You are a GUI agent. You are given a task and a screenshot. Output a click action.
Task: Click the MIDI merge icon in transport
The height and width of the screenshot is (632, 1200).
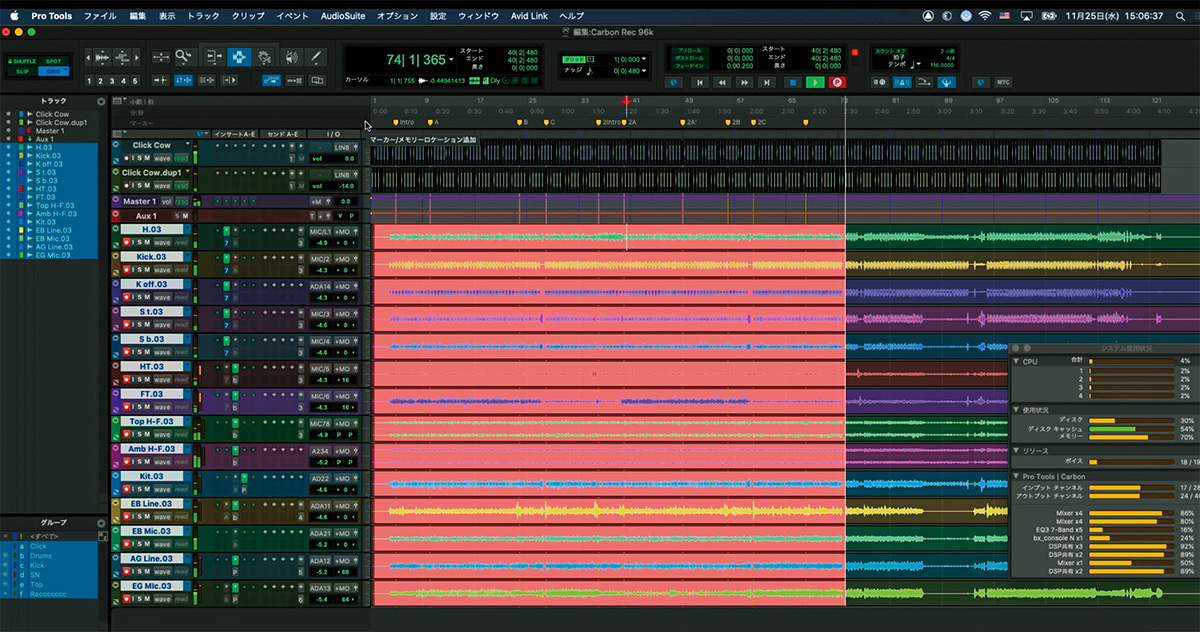924,82
